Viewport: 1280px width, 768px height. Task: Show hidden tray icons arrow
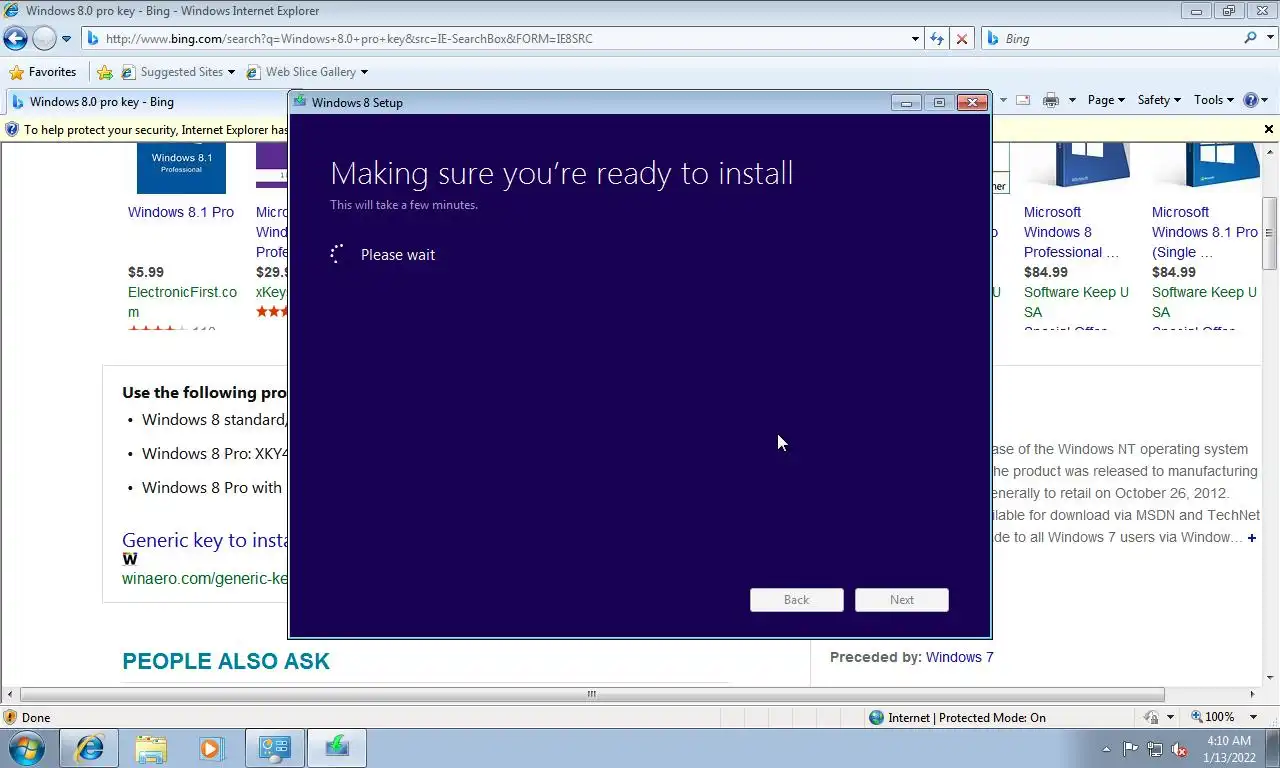[1106, 749]
